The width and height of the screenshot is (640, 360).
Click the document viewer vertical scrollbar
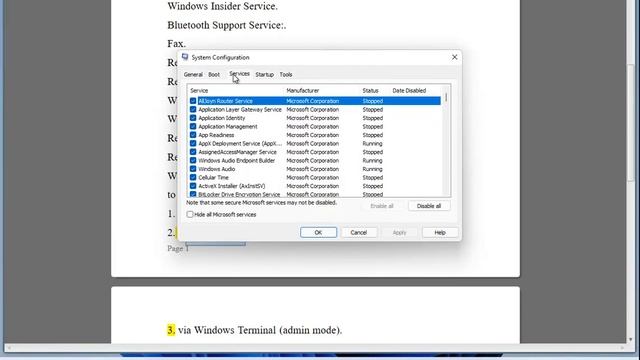(631, 122)
